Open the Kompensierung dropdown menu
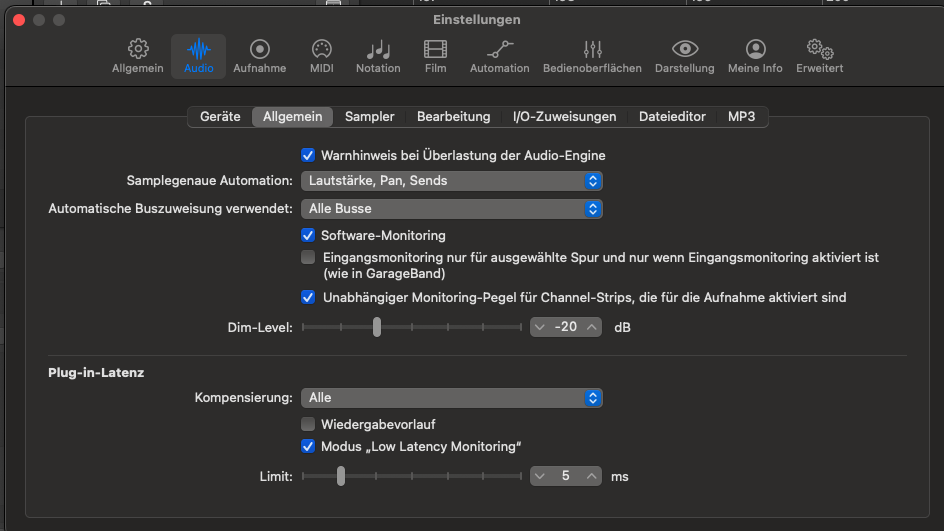 (452, 398)
